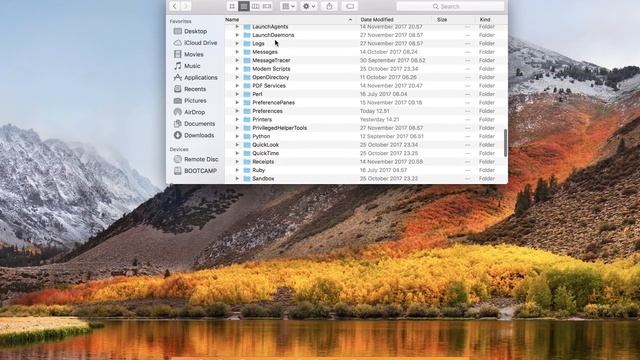Expand the PDF Services folder triangle
Viewport: 640px width, 360px height.
point(237,86)
